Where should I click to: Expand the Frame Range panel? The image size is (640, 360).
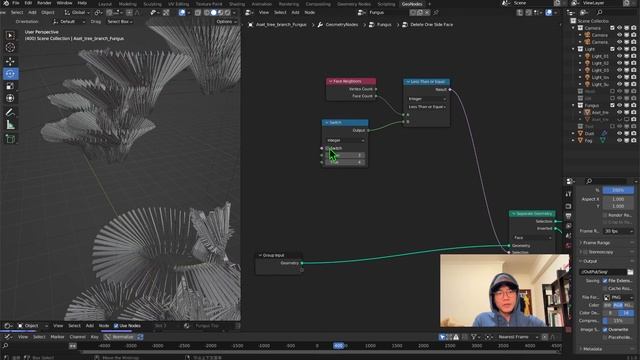(596, 243)
